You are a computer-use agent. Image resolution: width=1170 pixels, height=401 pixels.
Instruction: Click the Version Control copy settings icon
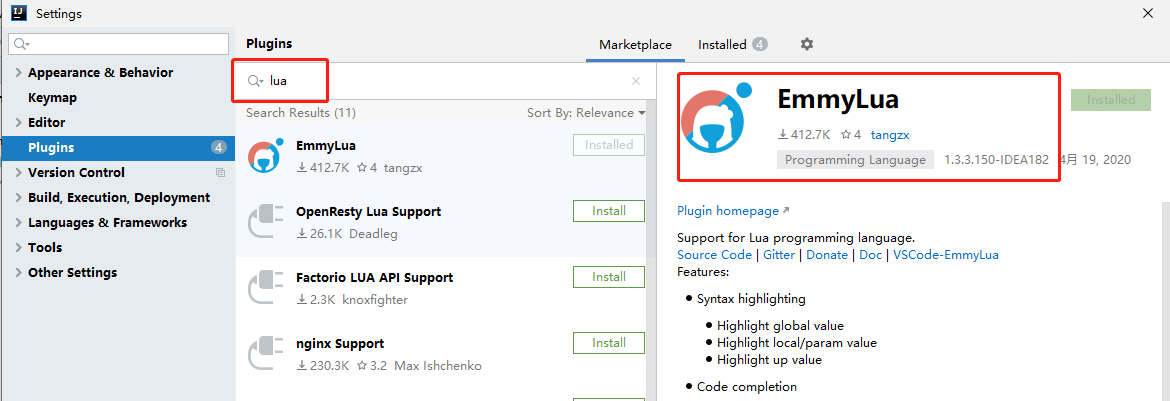(x=220, y=173)
